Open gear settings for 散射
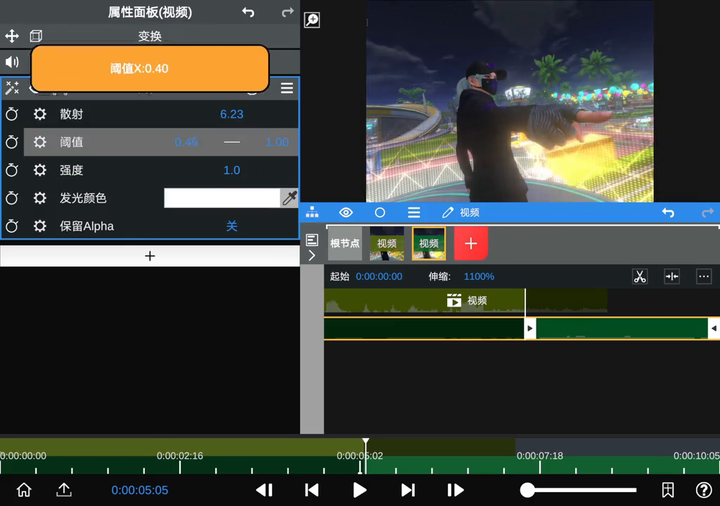The image size is (720, 506). (40, 114)
